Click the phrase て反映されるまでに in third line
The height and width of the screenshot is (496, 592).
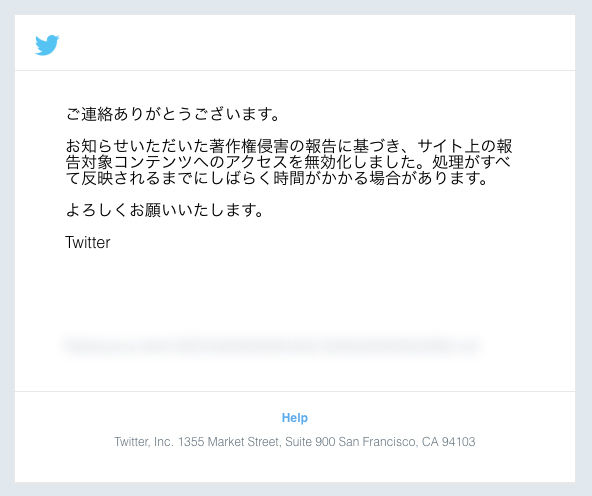pos(137,178)
